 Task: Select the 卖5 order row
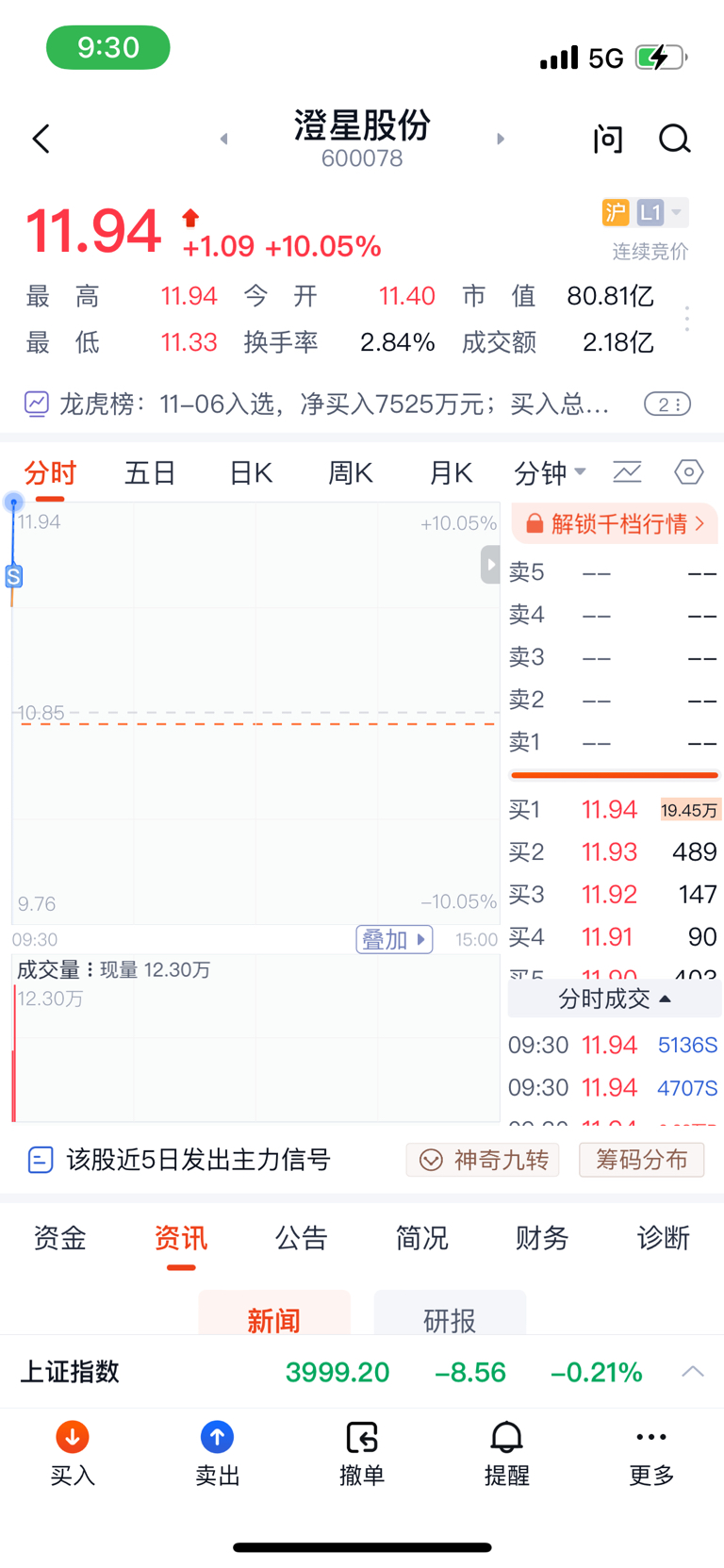(615, 573)
